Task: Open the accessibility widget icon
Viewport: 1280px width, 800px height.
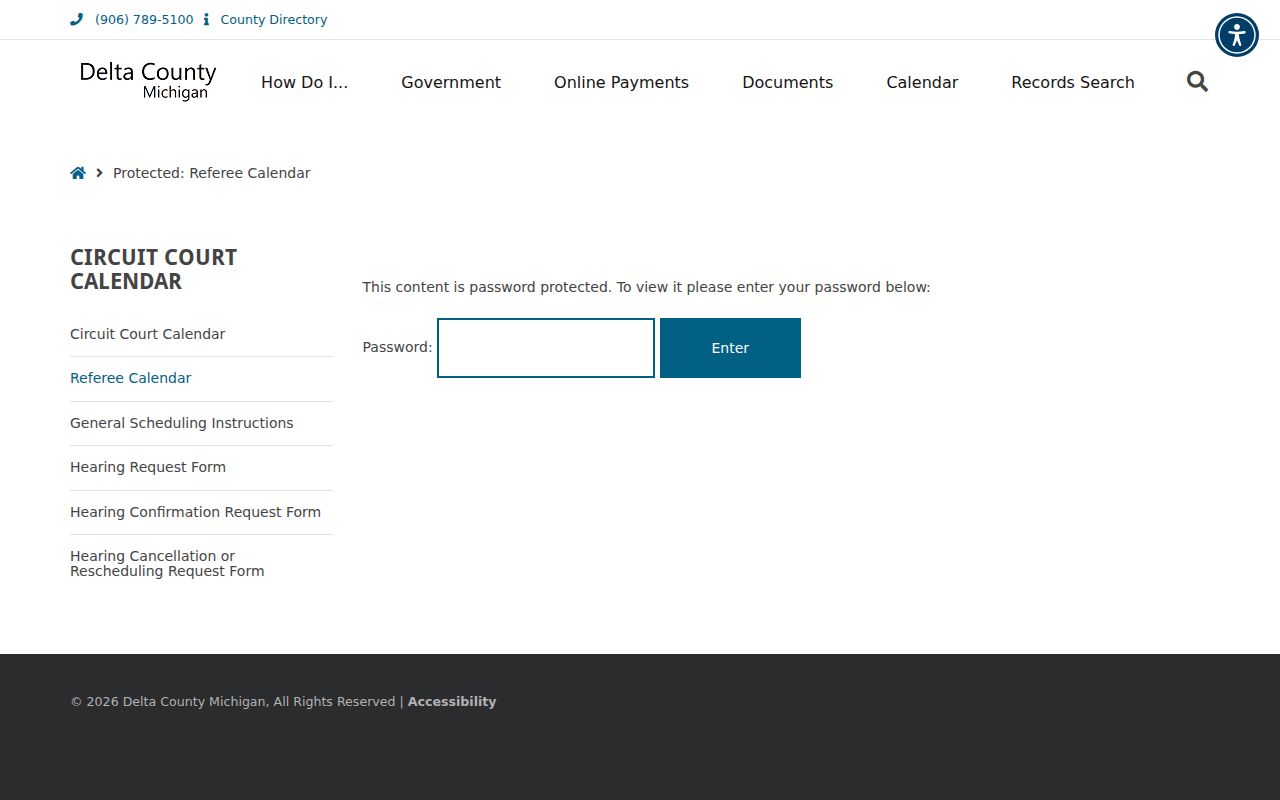Action: coord(1237,35)
